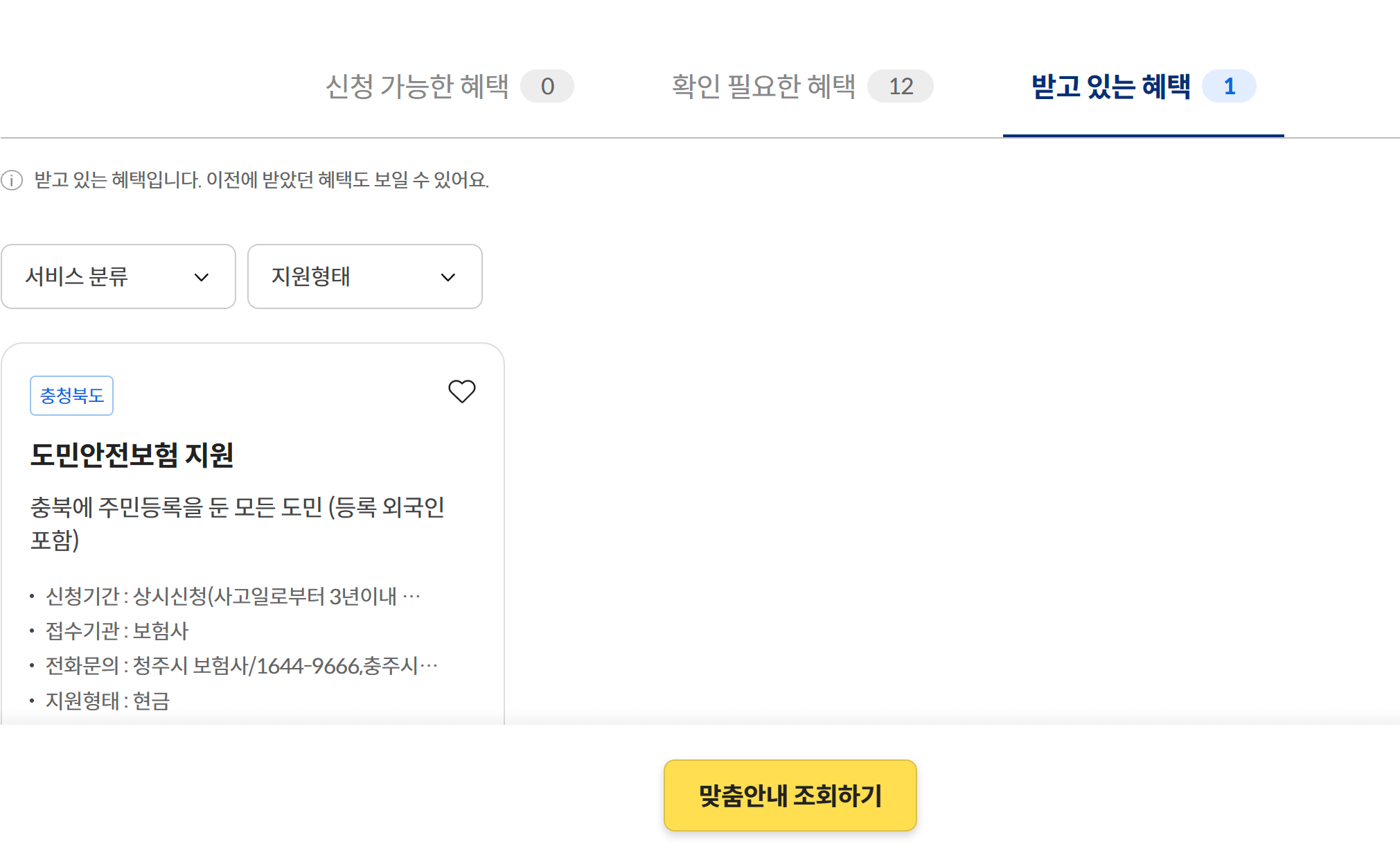Open the 지원형태 filter
This screenshot has width=1400, height=862.
(364, 277)
